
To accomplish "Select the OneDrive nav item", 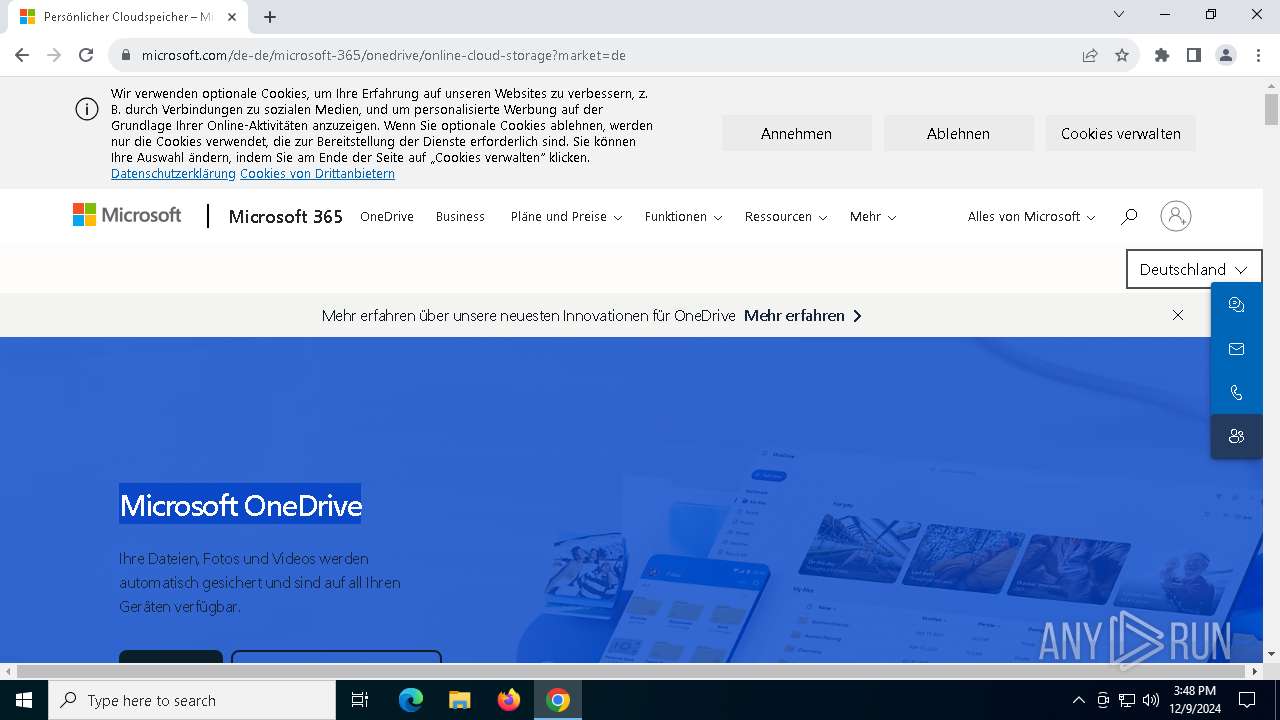I will pyautogui.click(x=387, y=216).
